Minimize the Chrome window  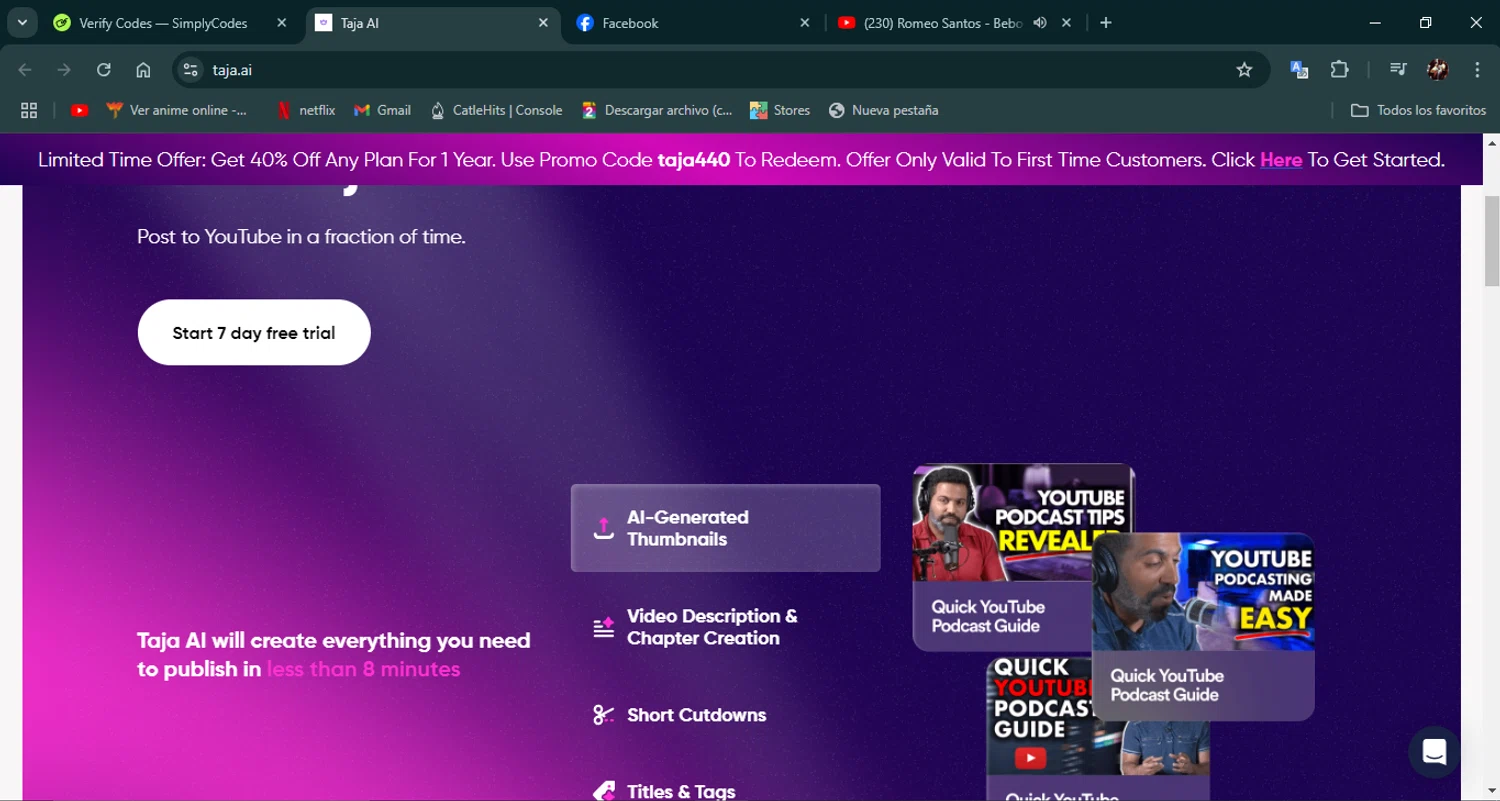click(1375, 23)
